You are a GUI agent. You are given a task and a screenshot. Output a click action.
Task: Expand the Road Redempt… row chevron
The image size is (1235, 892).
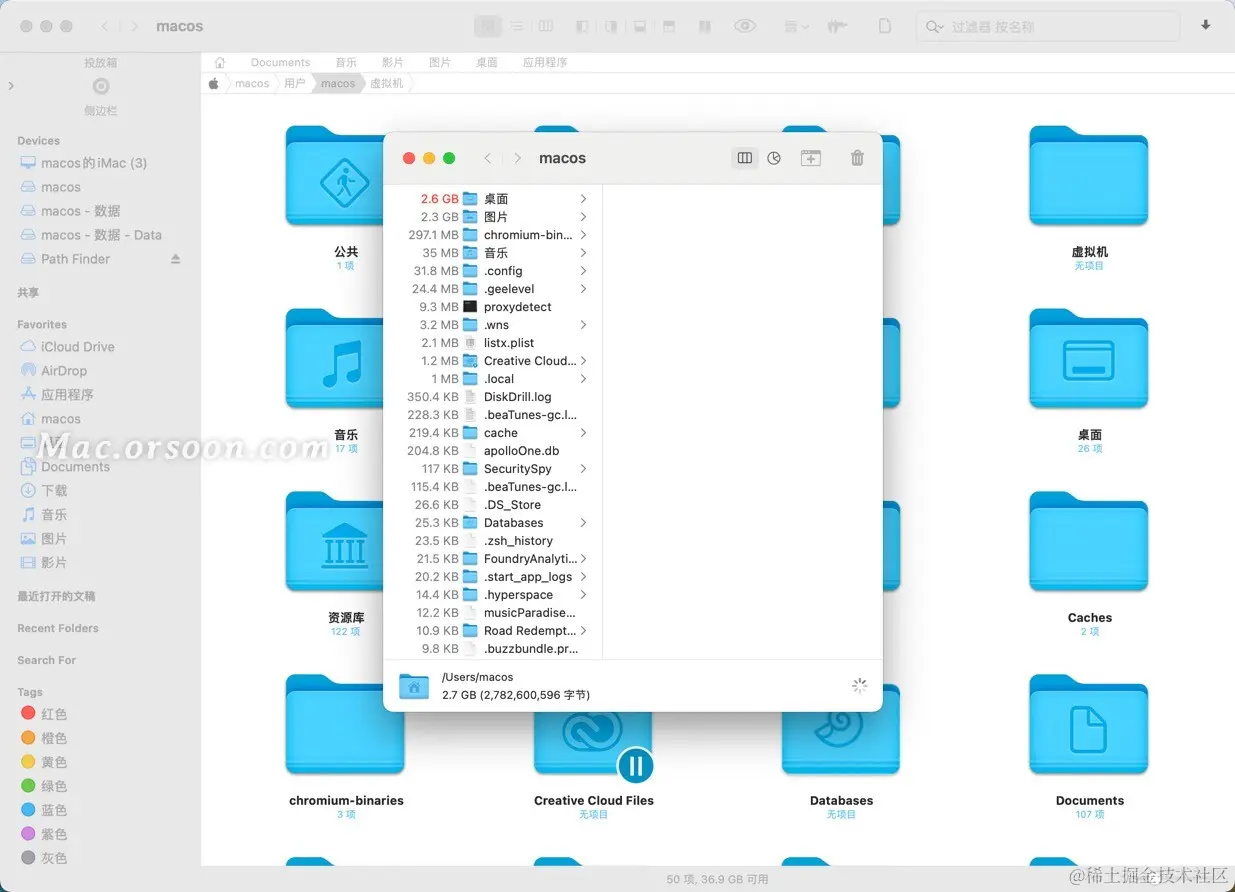(x=583, y=631)
